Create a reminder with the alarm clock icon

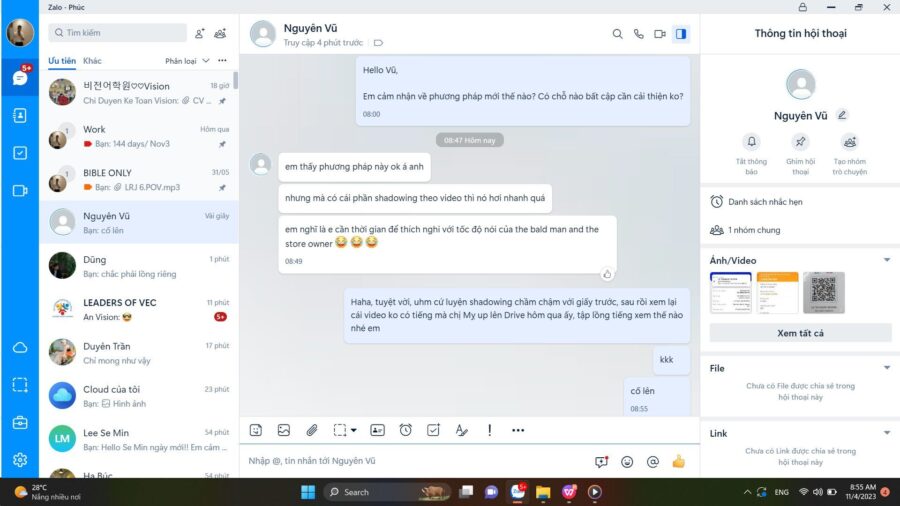tap(405, 430)
